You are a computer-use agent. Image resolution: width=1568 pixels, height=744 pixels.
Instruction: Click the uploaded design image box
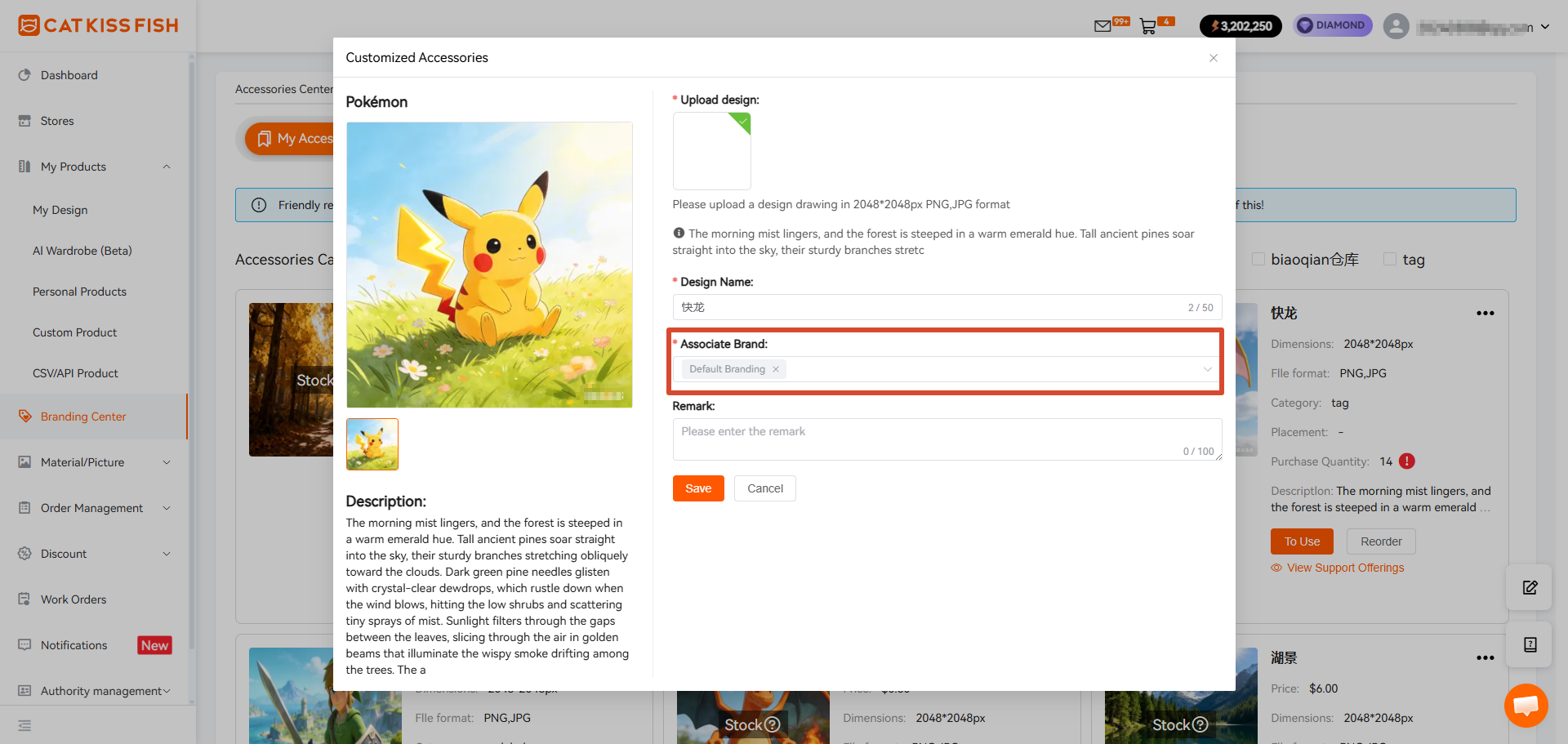coord(712,151)
